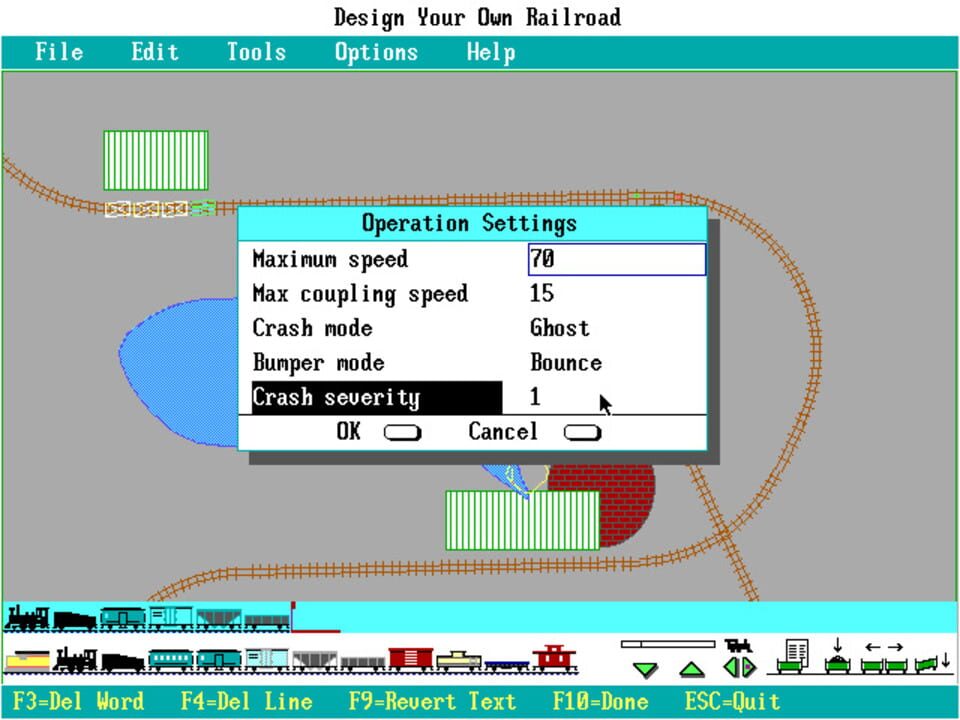The image size is (960, 720).
Task: Open the Options menu
Action: [x=376, y=52]
